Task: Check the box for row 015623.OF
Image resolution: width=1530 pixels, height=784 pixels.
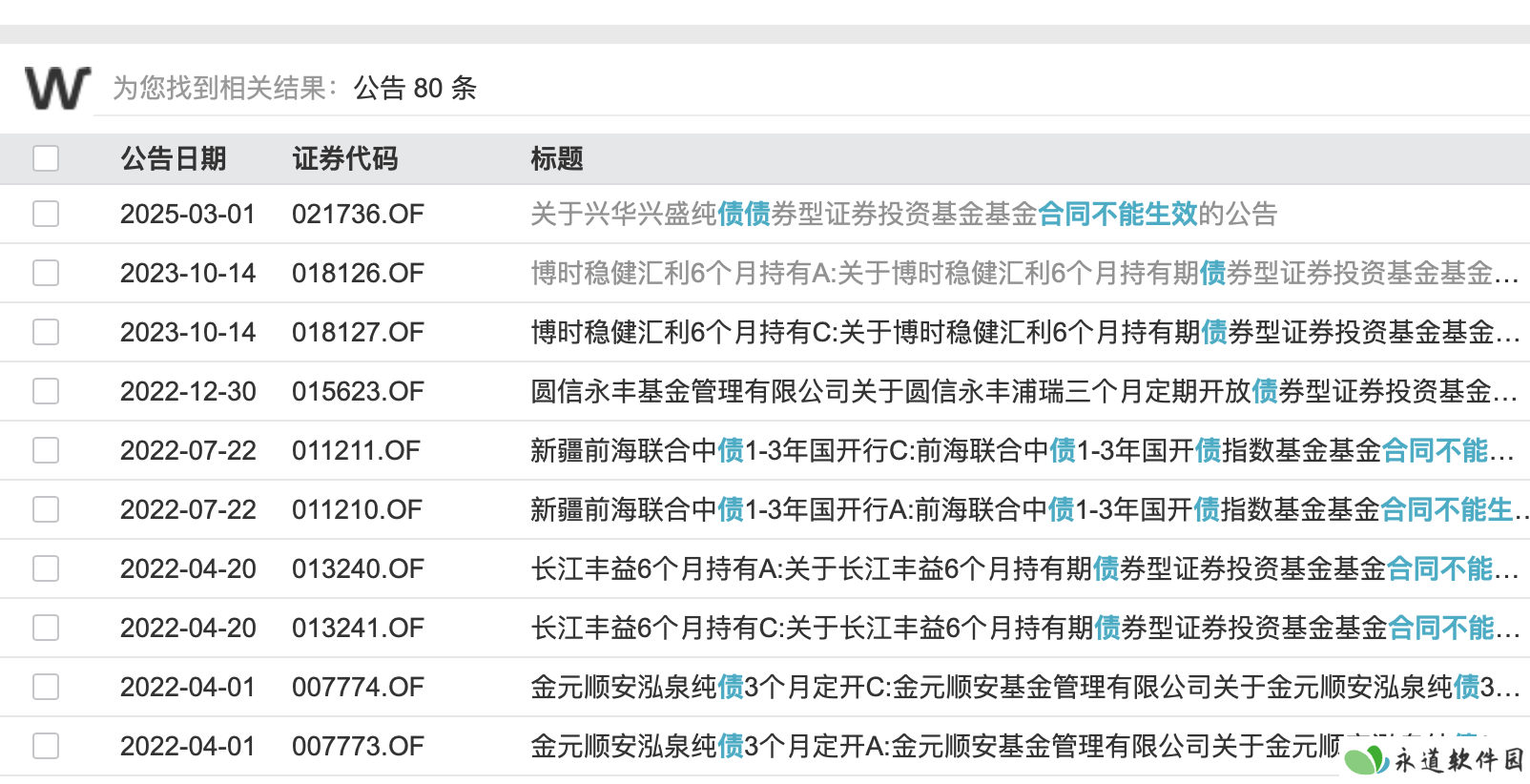Action: point(46,391)
